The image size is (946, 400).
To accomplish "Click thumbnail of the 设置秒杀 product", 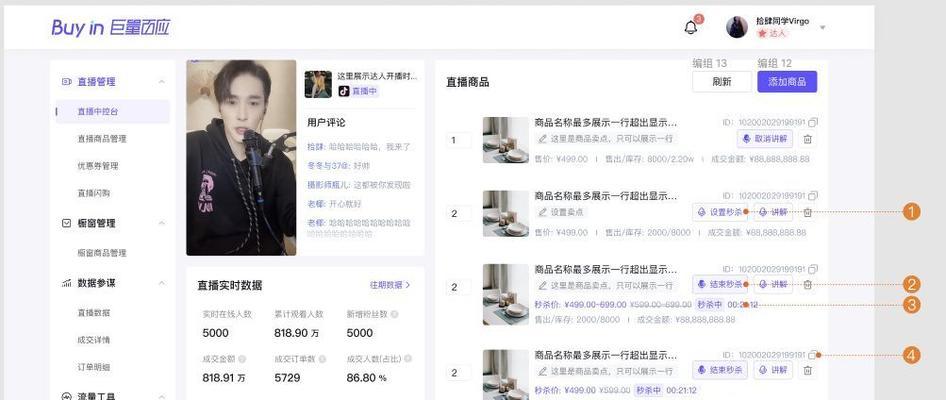I will click(x=506, y=214).
